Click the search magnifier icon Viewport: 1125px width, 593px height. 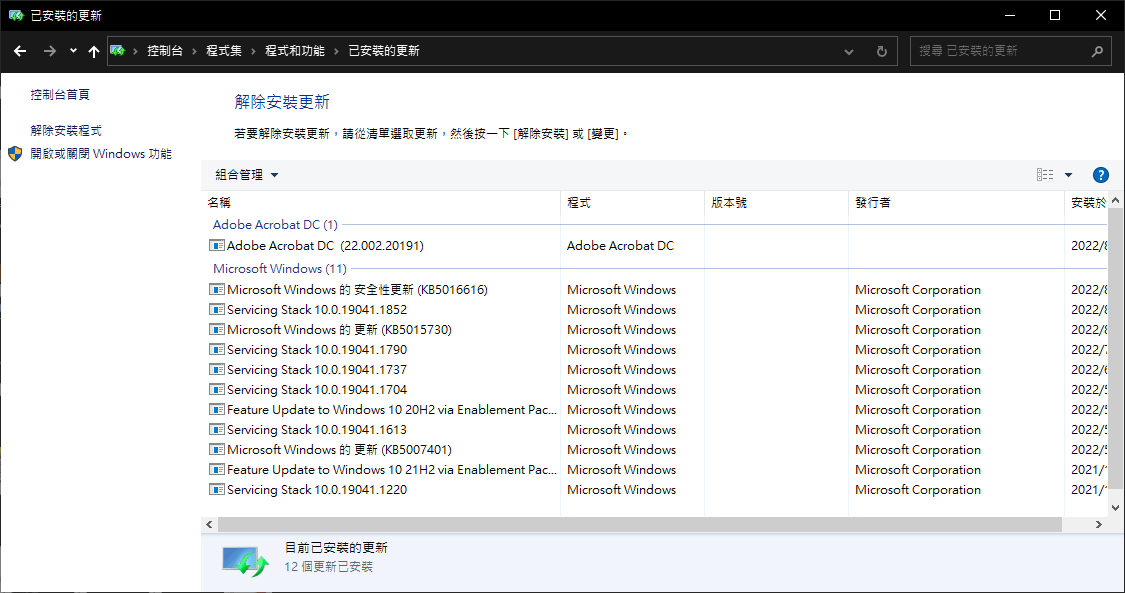[1097, 51]
